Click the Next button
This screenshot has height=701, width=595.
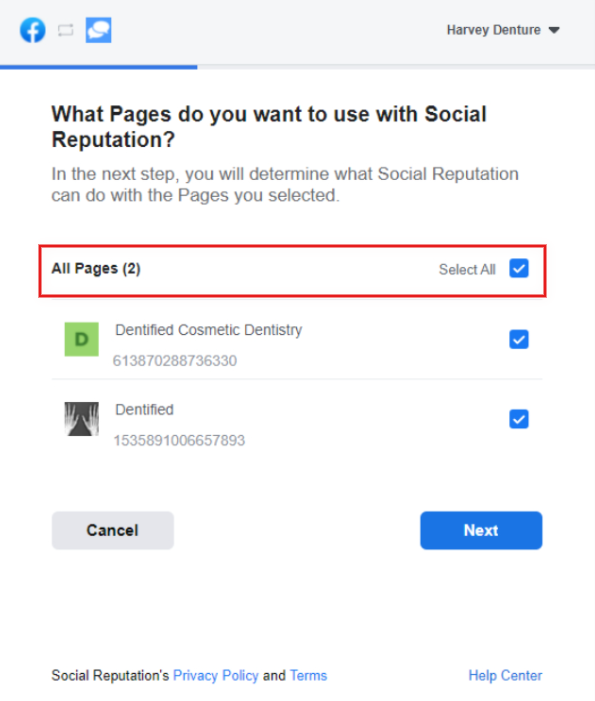[x=481, y=530]
